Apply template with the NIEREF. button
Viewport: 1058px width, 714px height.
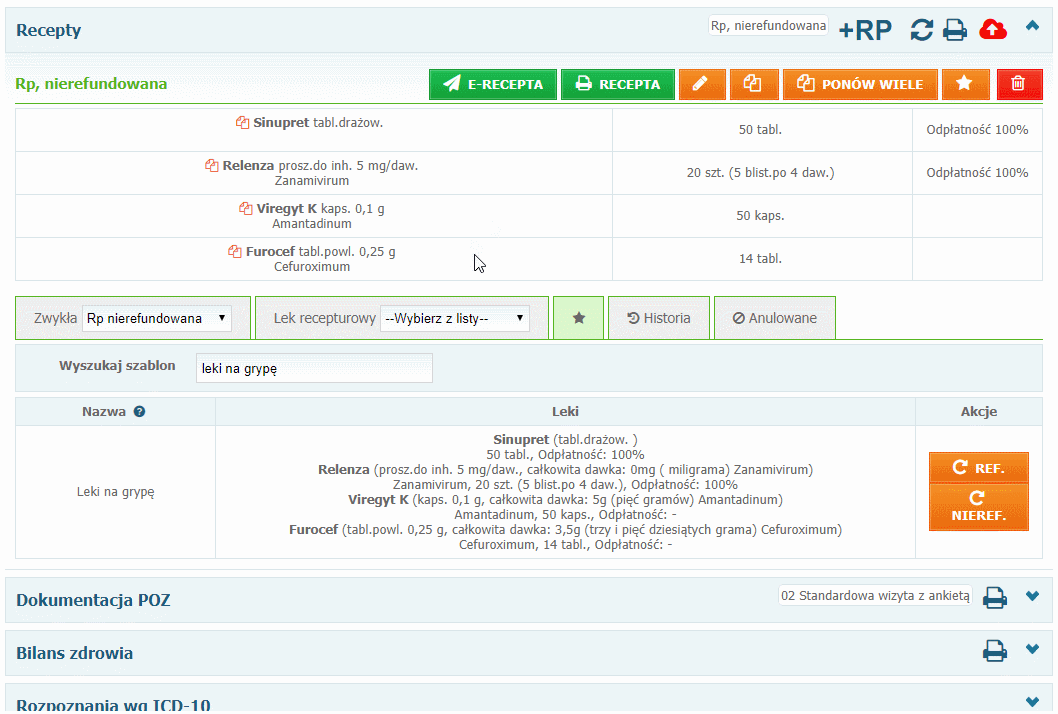[x=978, y=507]
